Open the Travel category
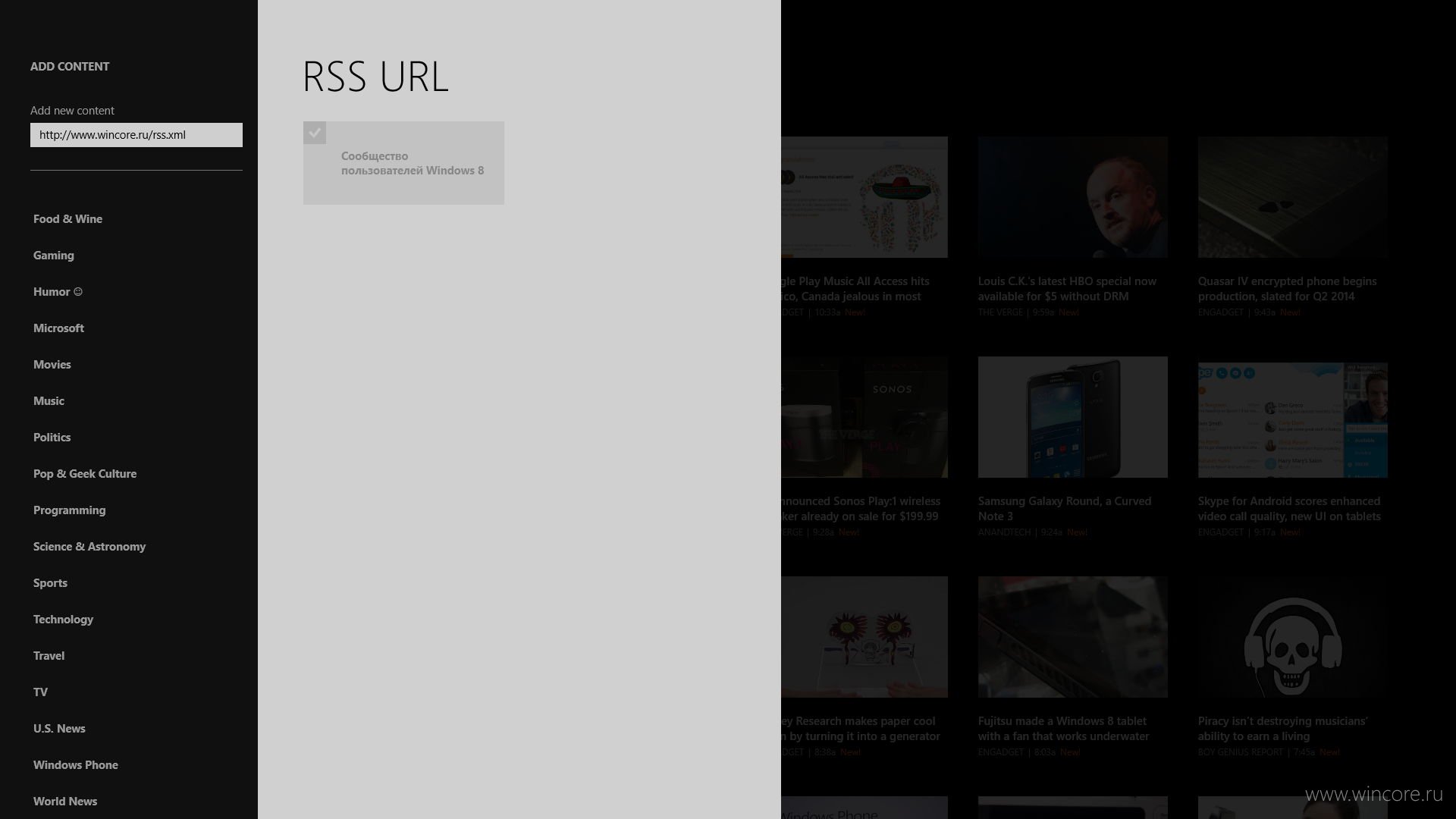The width and height of the screenshot is (1456, 819). [49, 656]
